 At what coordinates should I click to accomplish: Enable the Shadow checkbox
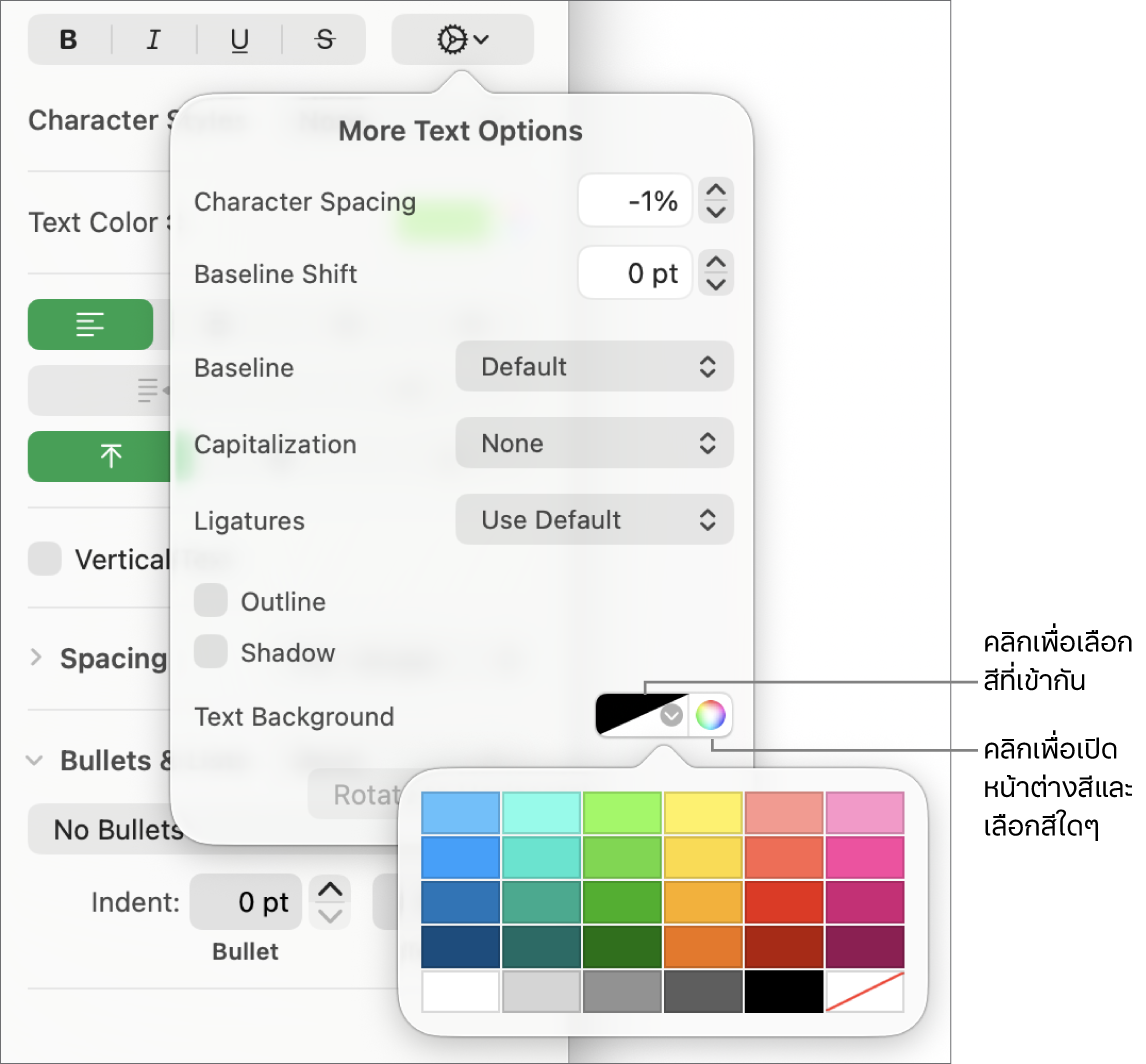pos(211,652)
